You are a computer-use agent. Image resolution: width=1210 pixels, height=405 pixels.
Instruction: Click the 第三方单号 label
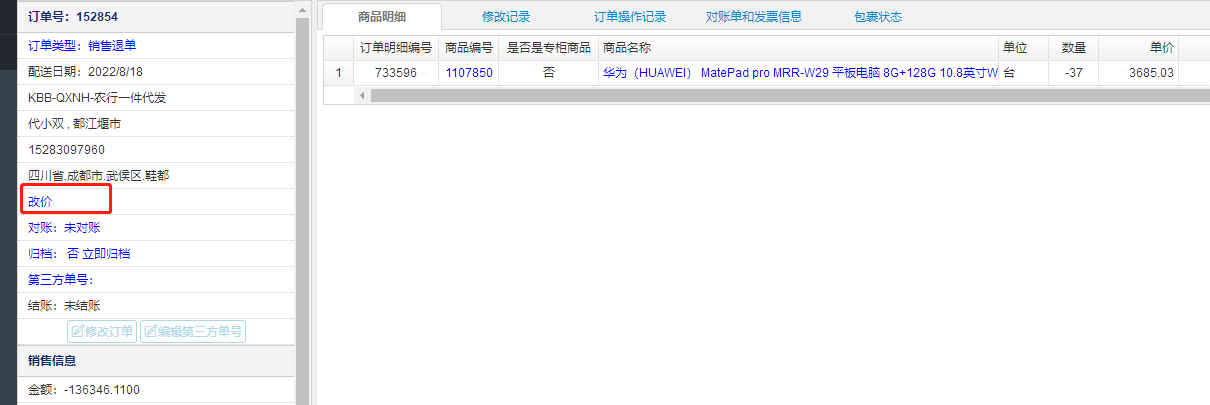coord(60,280)
